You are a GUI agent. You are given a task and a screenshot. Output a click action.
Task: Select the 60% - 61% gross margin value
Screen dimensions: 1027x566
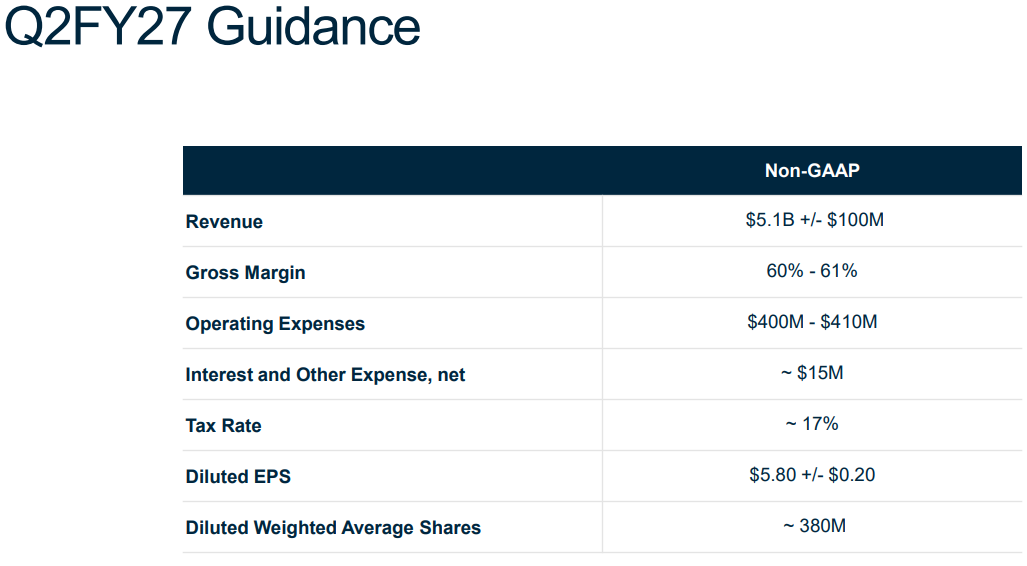pyautogui.click(x=812, y=271)
